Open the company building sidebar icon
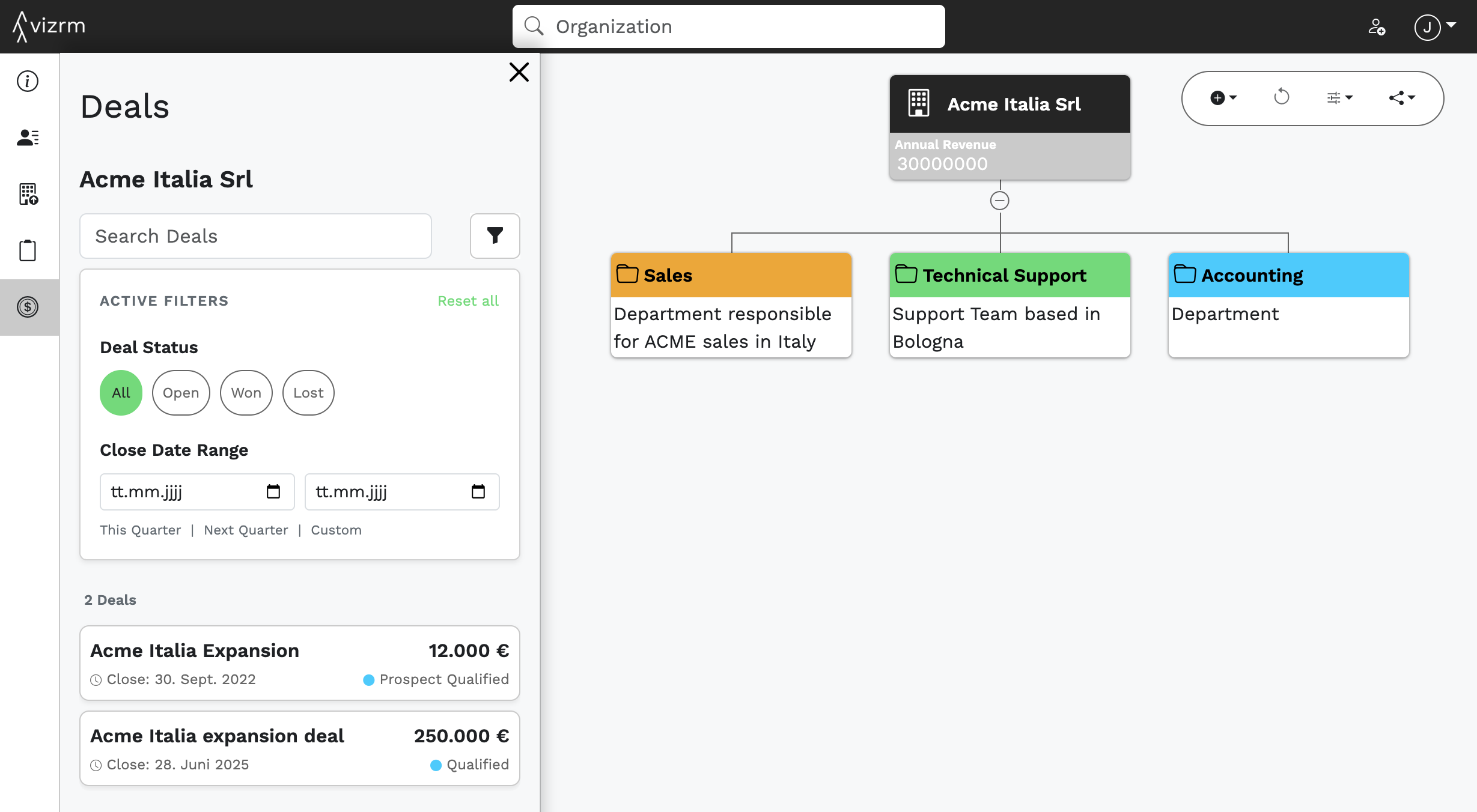The height and width of the screenshot is (812, 1477). tap(28, 194)
